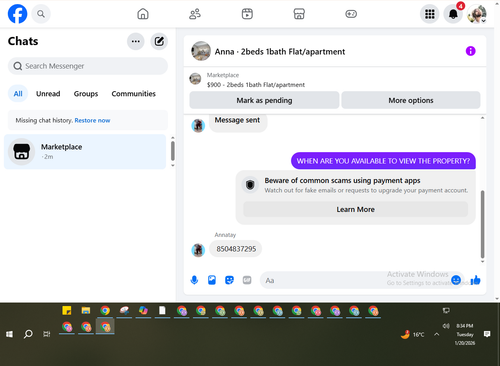The height and width of the screenshot is (366, 500).
Task: Click the shield icon in scam warning
Action: (x=250, y=184)
